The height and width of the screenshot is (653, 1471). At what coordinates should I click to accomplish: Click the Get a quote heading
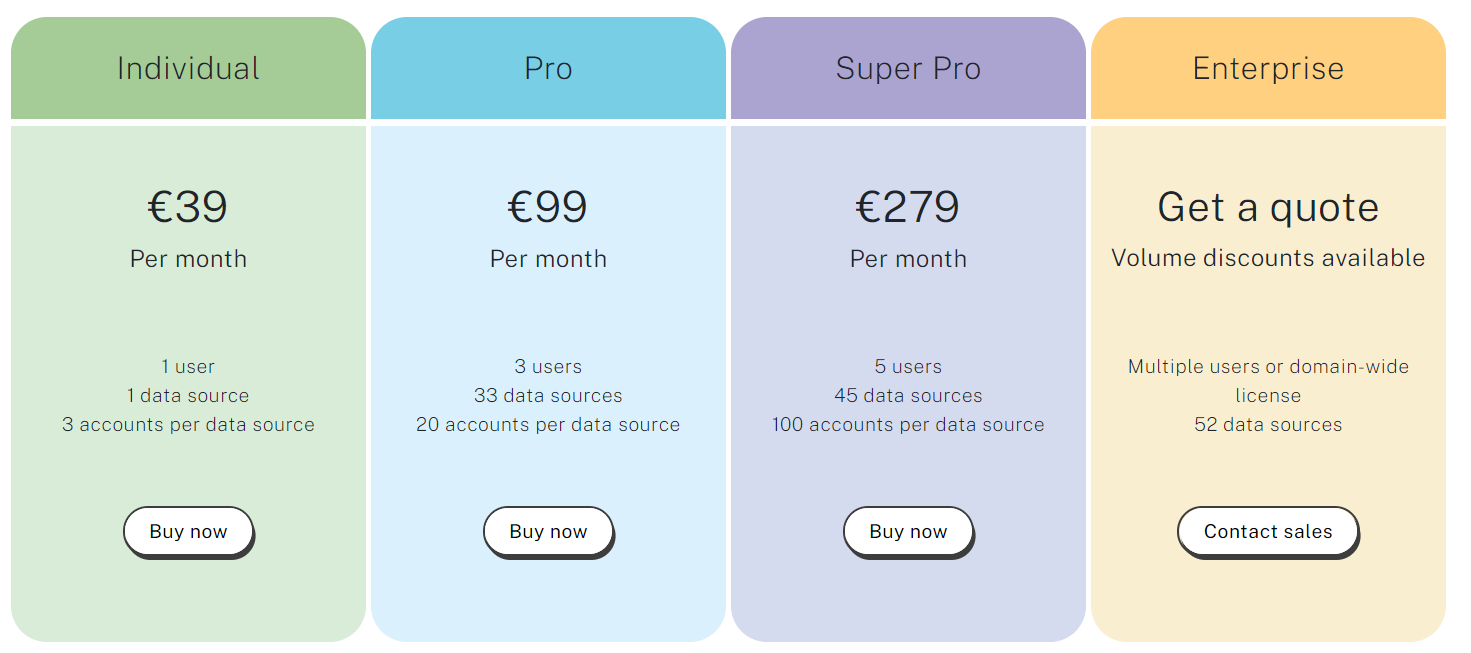pos(1268,207)
